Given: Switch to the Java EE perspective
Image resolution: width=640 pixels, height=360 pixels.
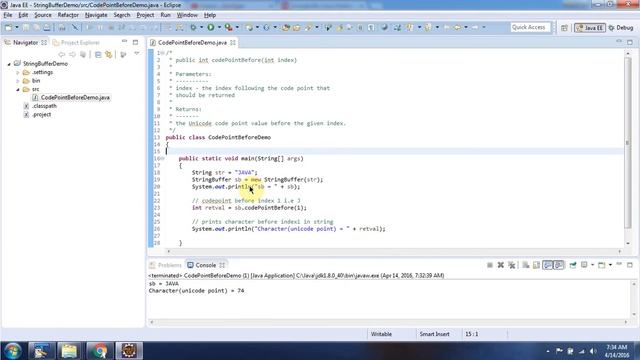Looking at the screenshot, I should pyautogui.click(x=590, y=28).
